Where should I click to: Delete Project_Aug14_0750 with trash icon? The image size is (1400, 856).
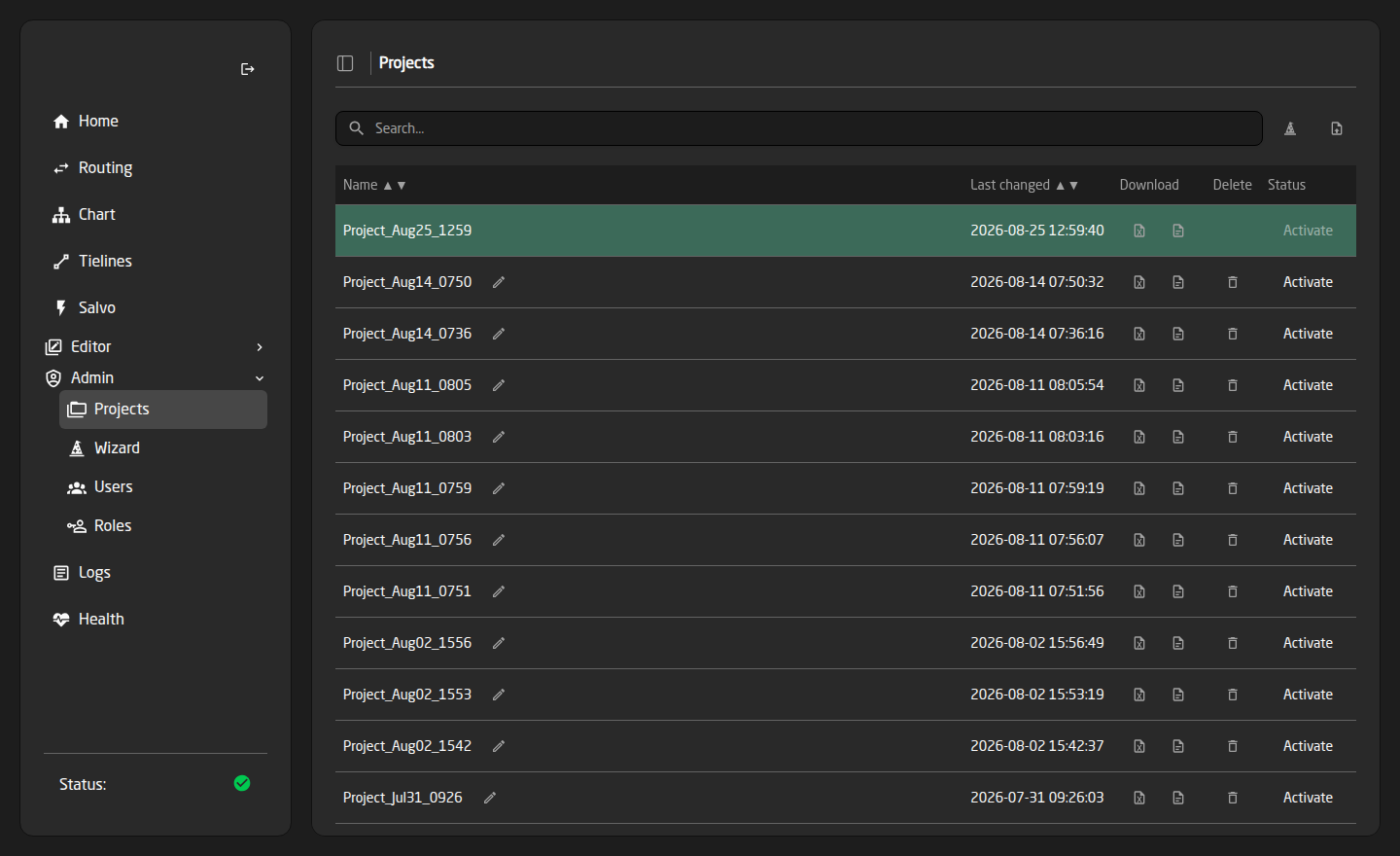tap(1233, 282)
